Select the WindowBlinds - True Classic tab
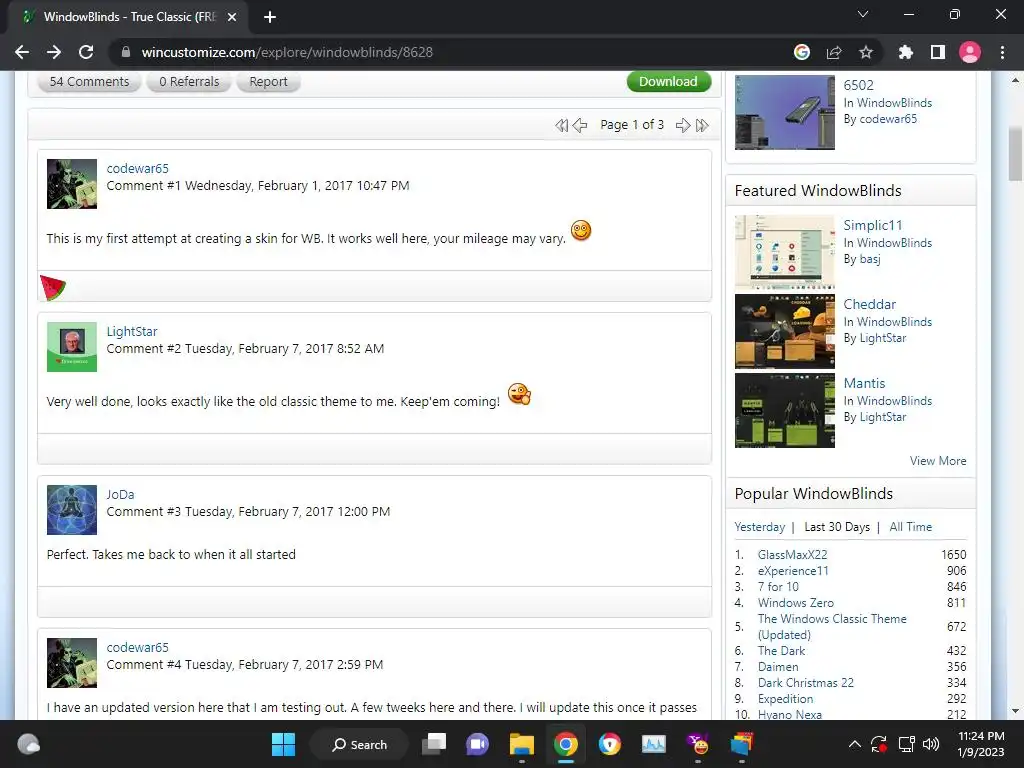 pyautogui.click(x=127, y=17)
